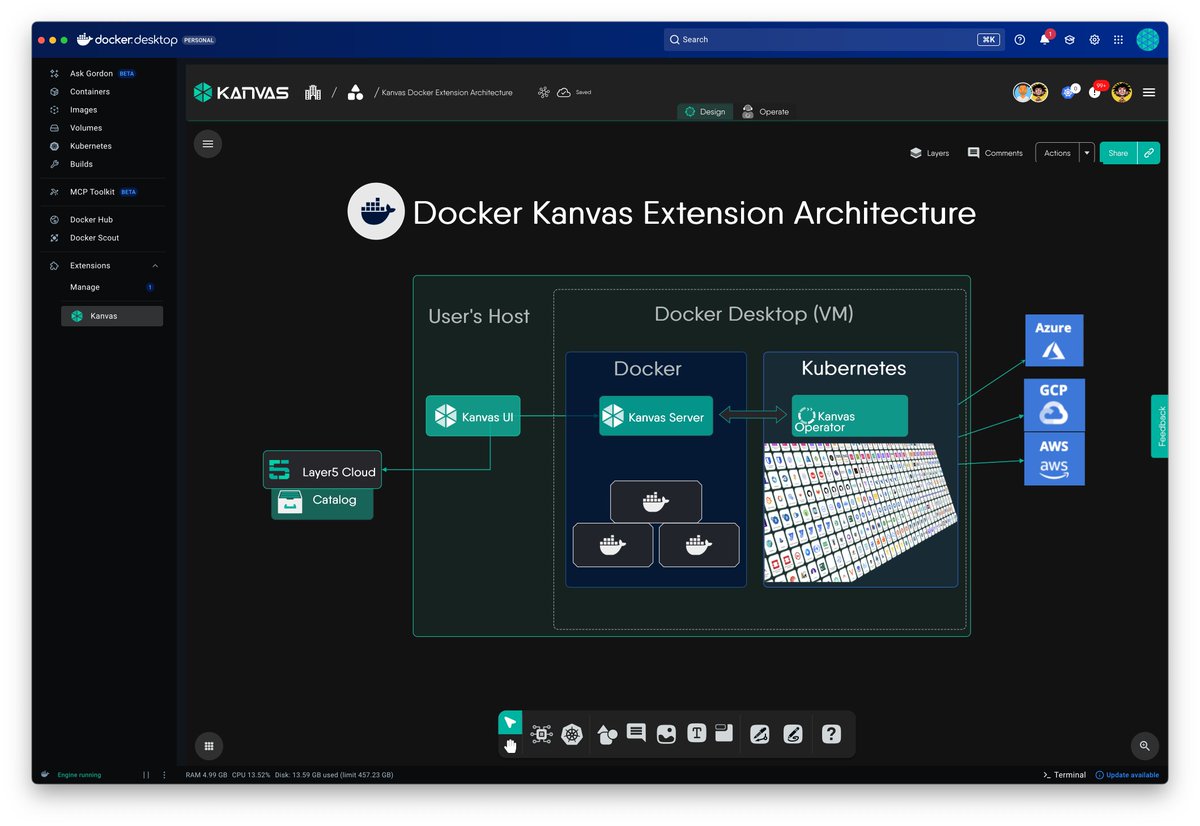
Task: Select the Kanvas extension in sidebar
Action: (112, 316)
